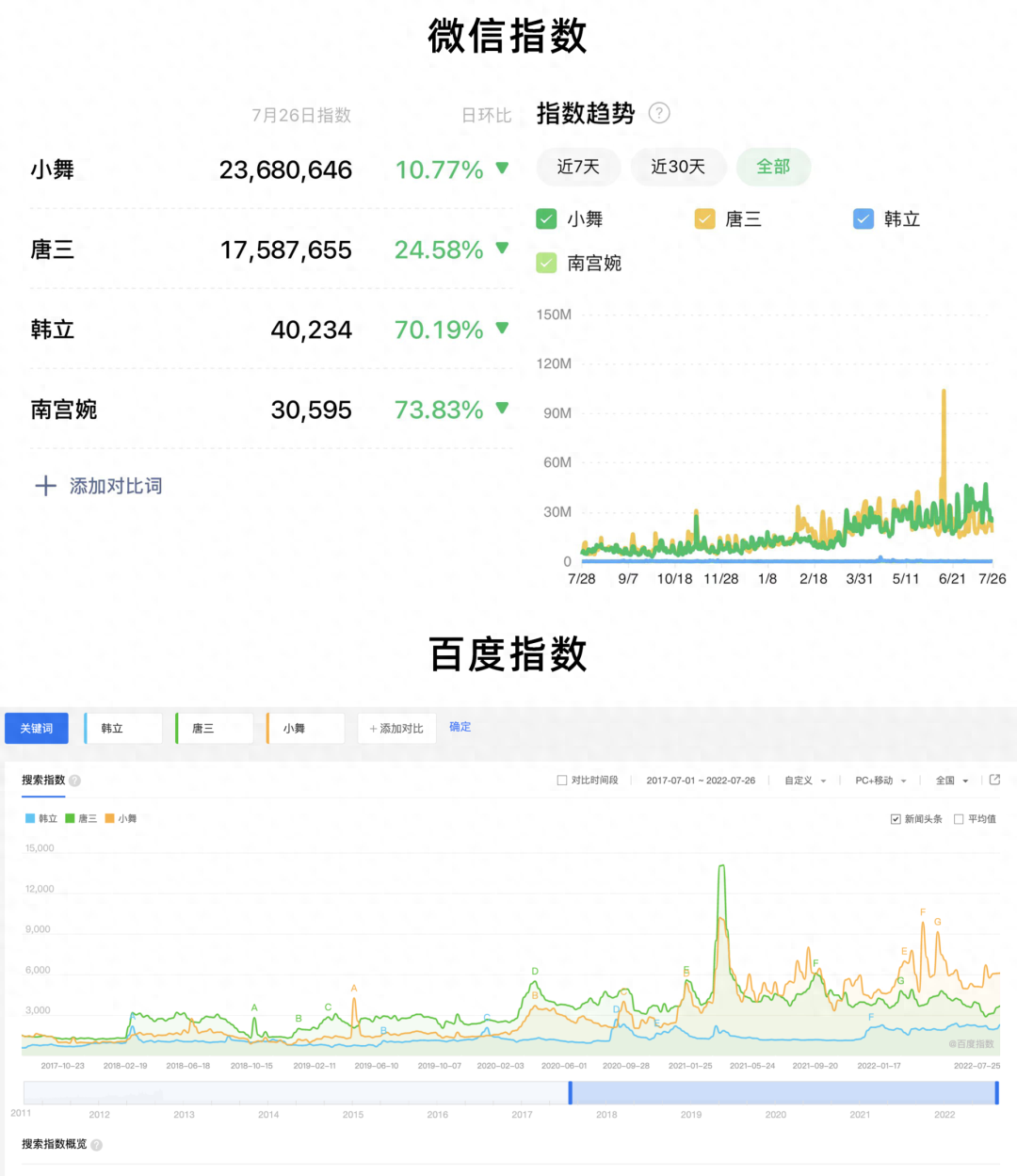Click the plus icon for 添加对比词
1017x1176 pixels.
(45, 486)
